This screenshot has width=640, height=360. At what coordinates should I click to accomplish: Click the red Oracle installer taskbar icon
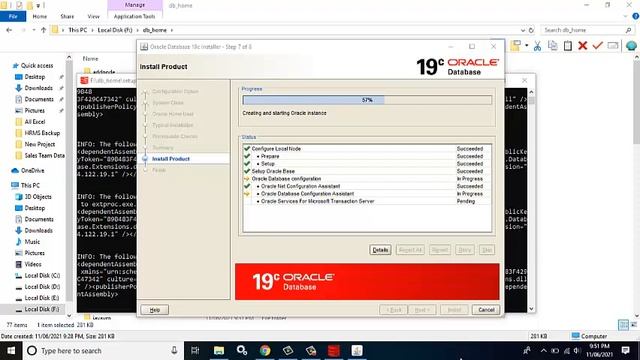click(x=334, y=351)
